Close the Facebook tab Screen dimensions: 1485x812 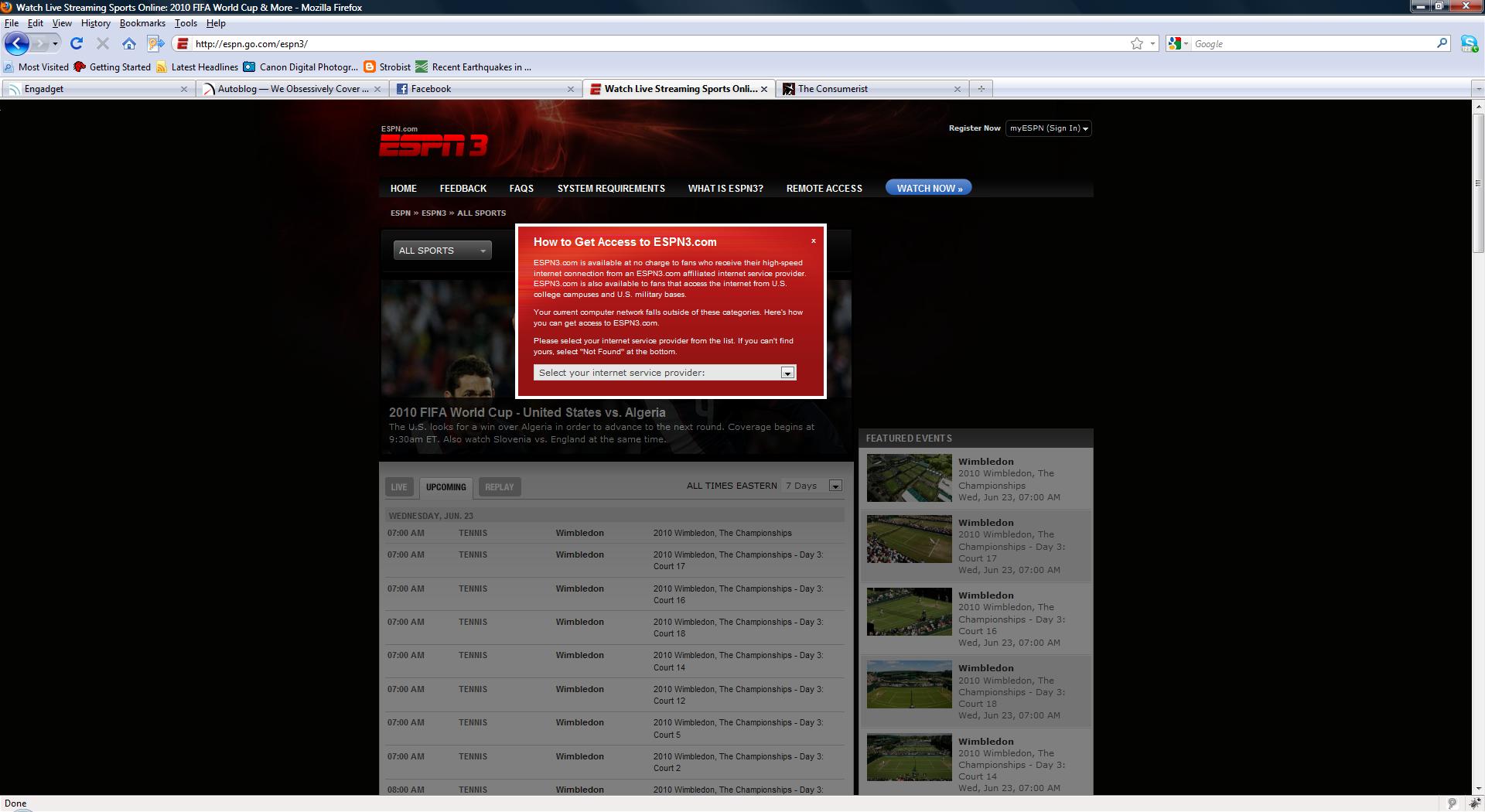(x=571, y=89)
